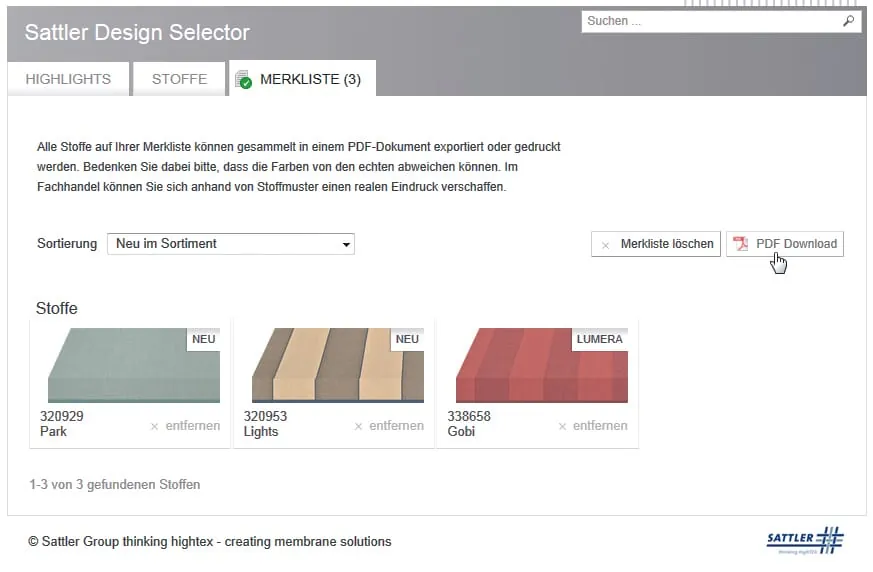Image resolution: width=873 pixels, height=572 pixels.
Task: Open the red Gobi fabric thumbnail
Action: (541, 365)
